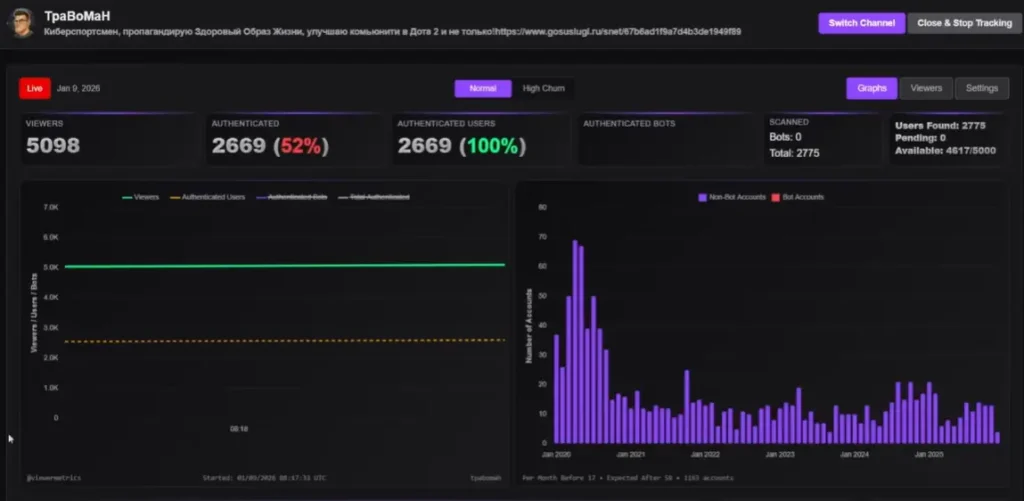Show the Total Authenticated series via legend
Screen dimensions: 1024x501
[378, 198]
